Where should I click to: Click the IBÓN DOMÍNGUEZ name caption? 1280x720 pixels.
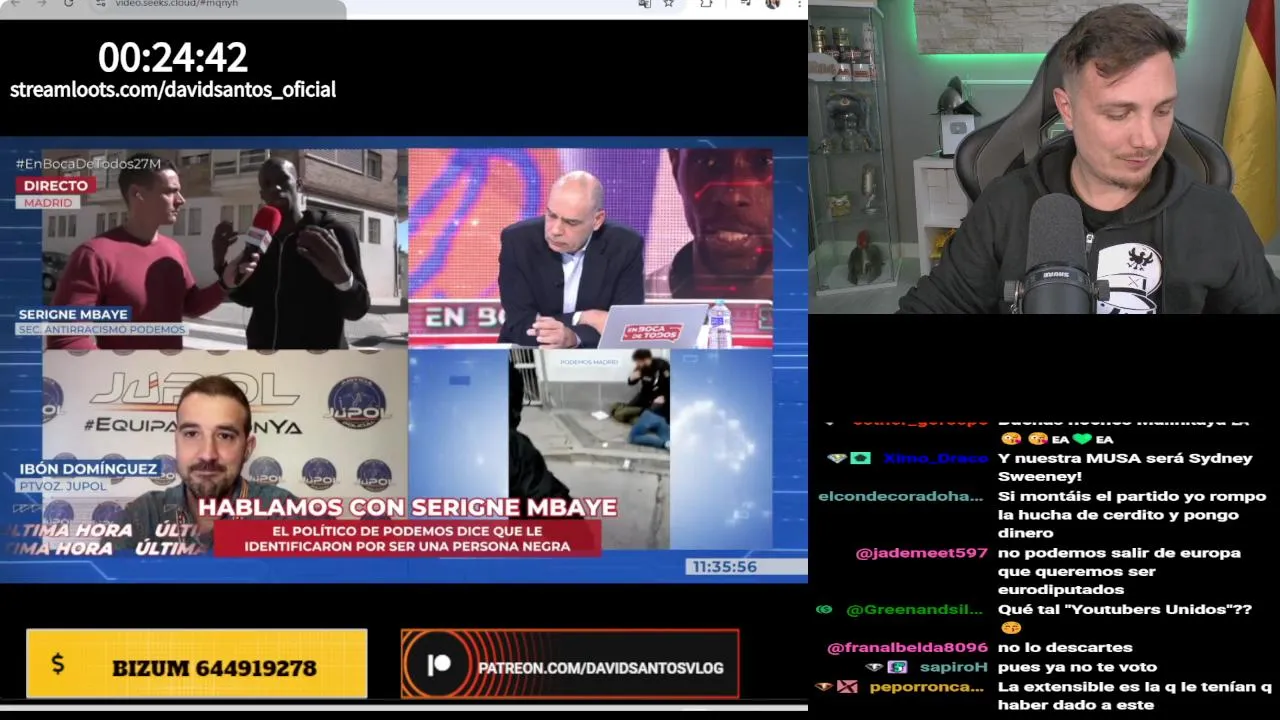88,469
